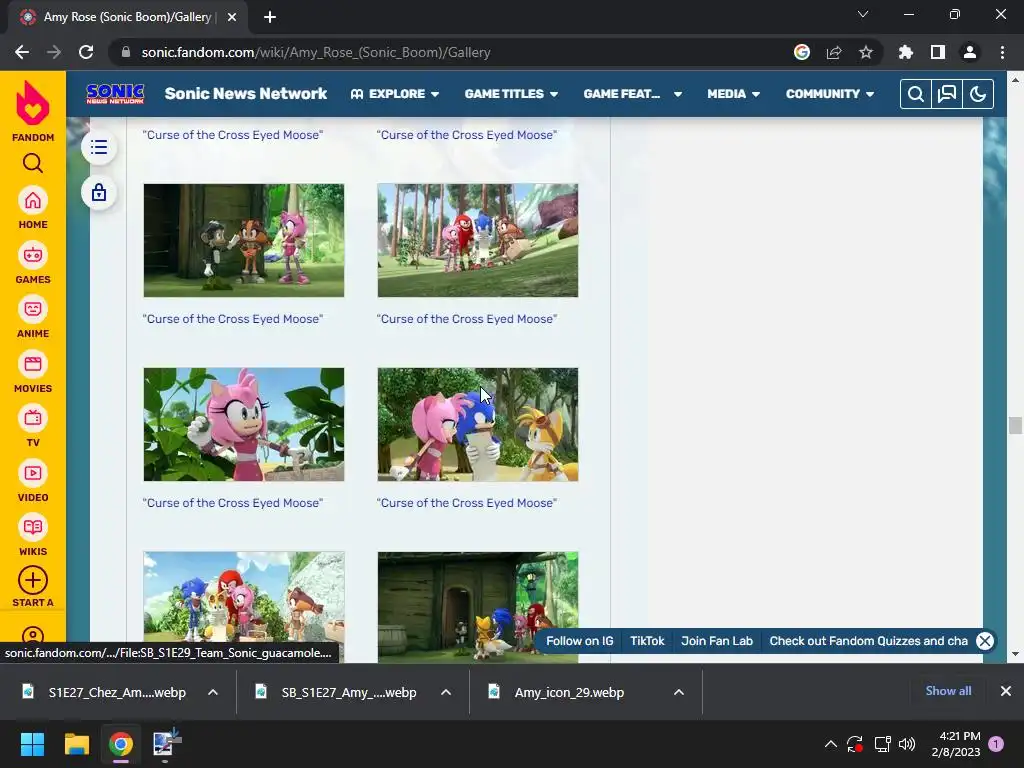Show hidden system tray icons
1024x768 pixels.
(x=831, y=744)
